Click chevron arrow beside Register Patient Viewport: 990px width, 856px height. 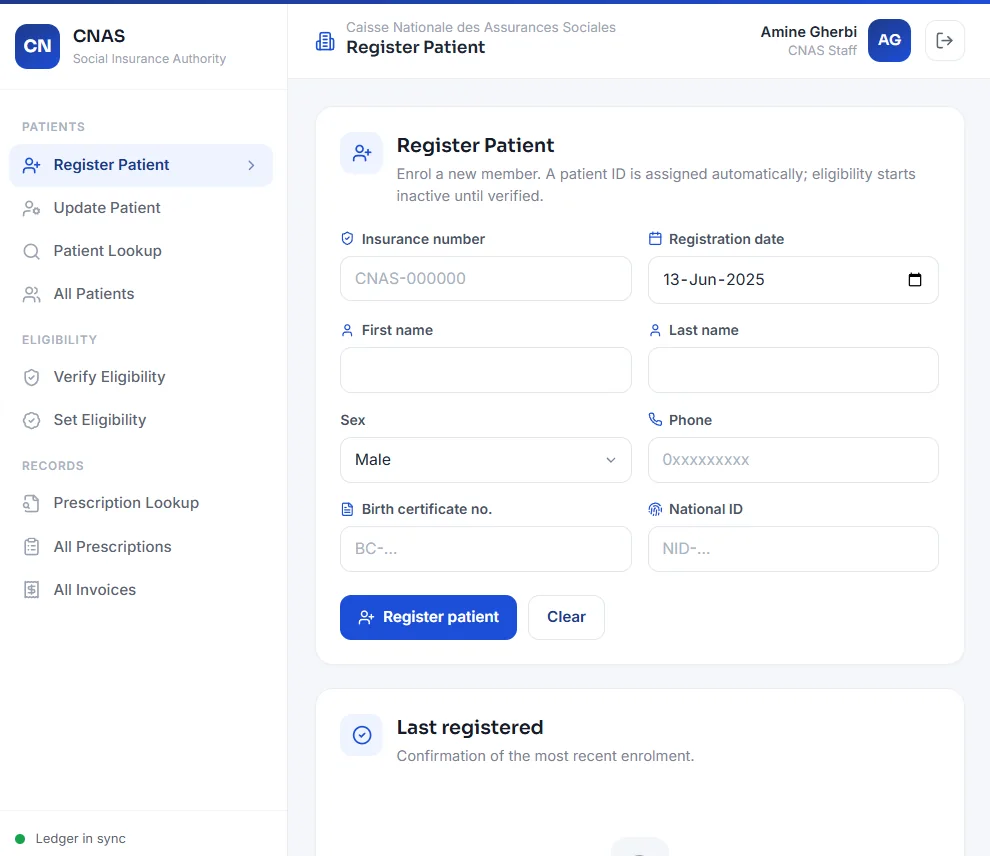click(x=251, y=165)
